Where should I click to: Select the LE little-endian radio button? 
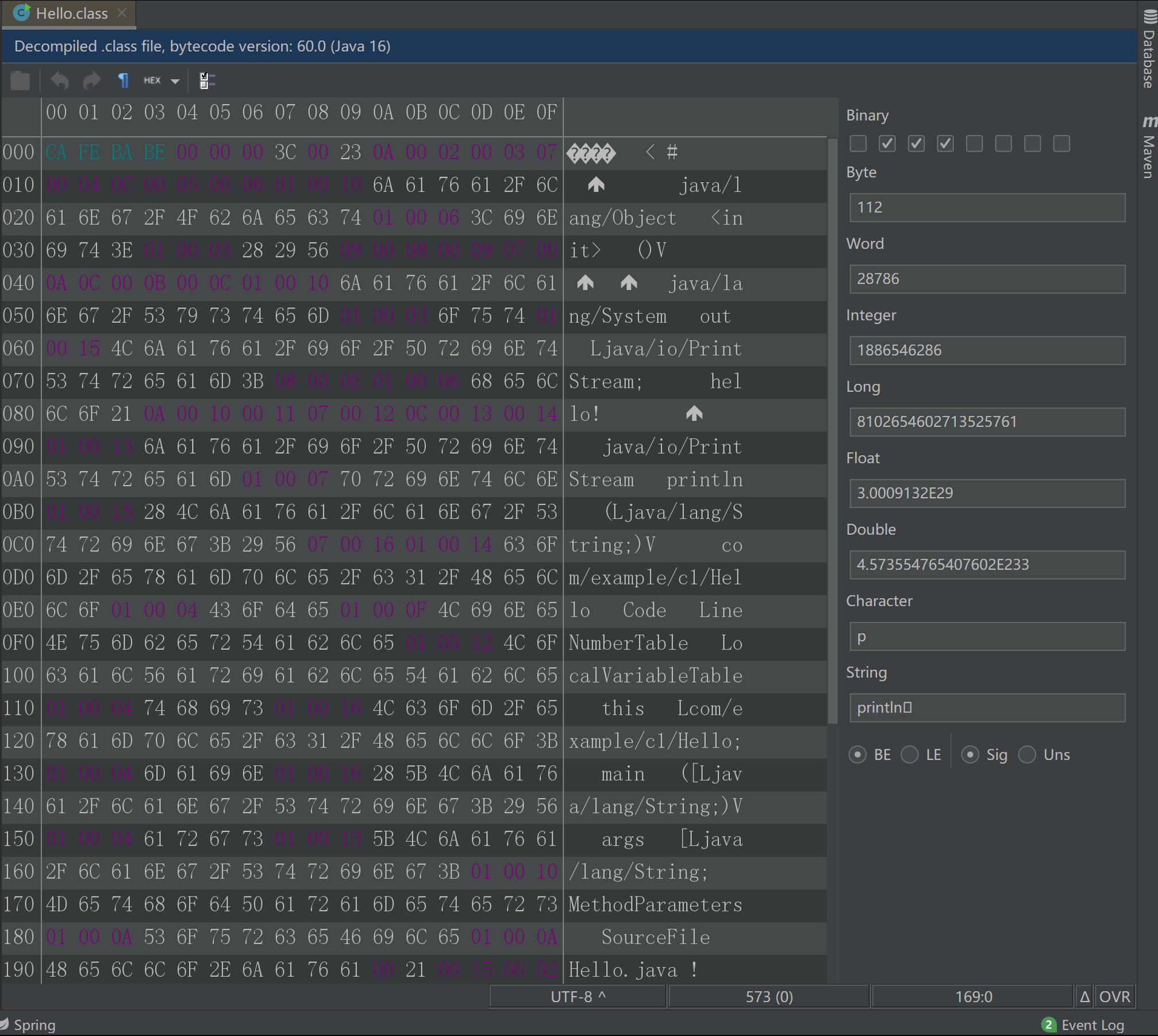click(x=910, y=754)
